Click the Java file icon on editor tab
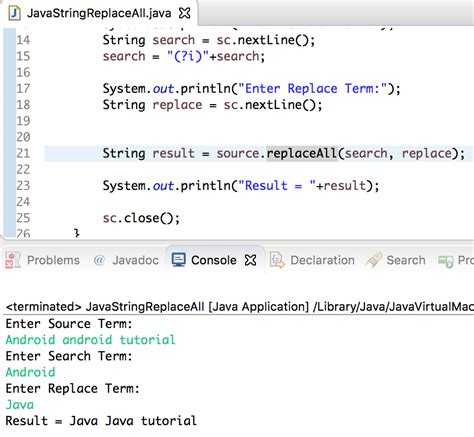Screen dimensions: 474x437 pos(14,13)
